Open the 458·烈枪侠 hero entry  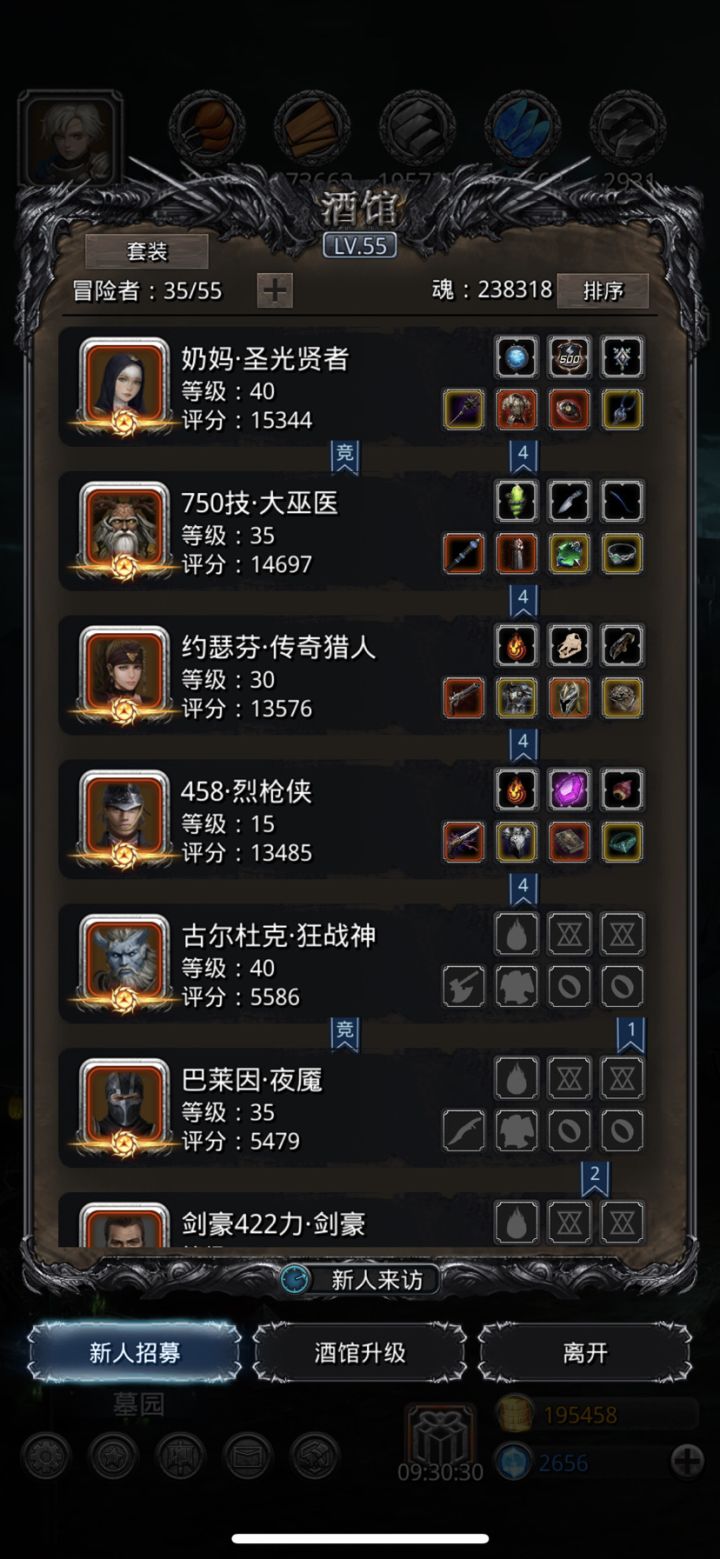[x=352, y=820]
